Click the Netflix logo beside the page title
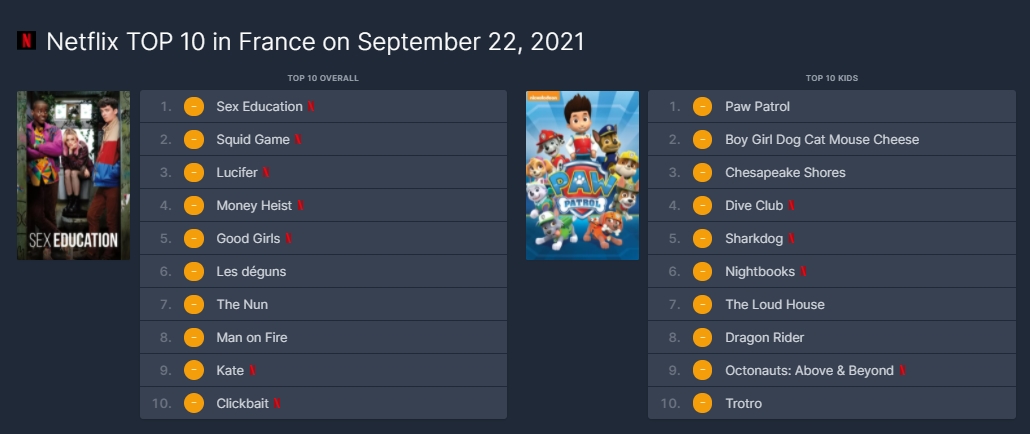Viewport: 1030px width, 434px height. [x=26, y=41]
